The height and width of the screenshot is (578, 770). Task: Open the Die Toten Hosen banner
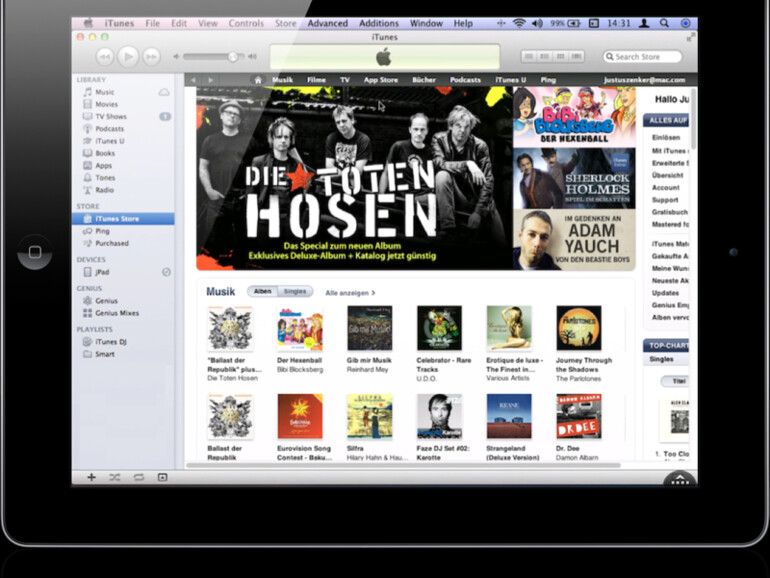click(x=355, y=178)
